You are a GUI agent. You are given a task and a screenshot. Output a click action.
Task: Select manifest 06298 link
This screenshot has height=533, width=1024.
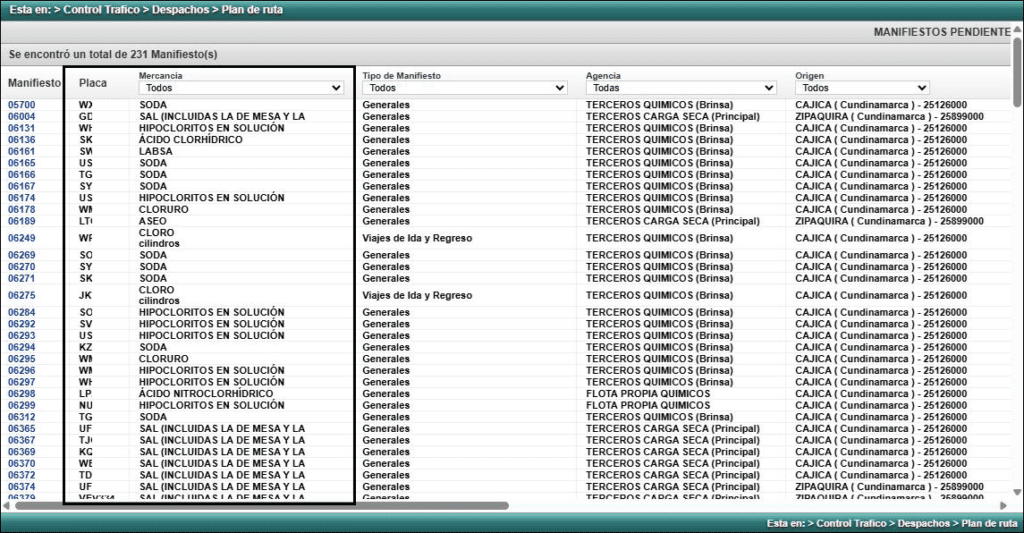pos(22,394)
